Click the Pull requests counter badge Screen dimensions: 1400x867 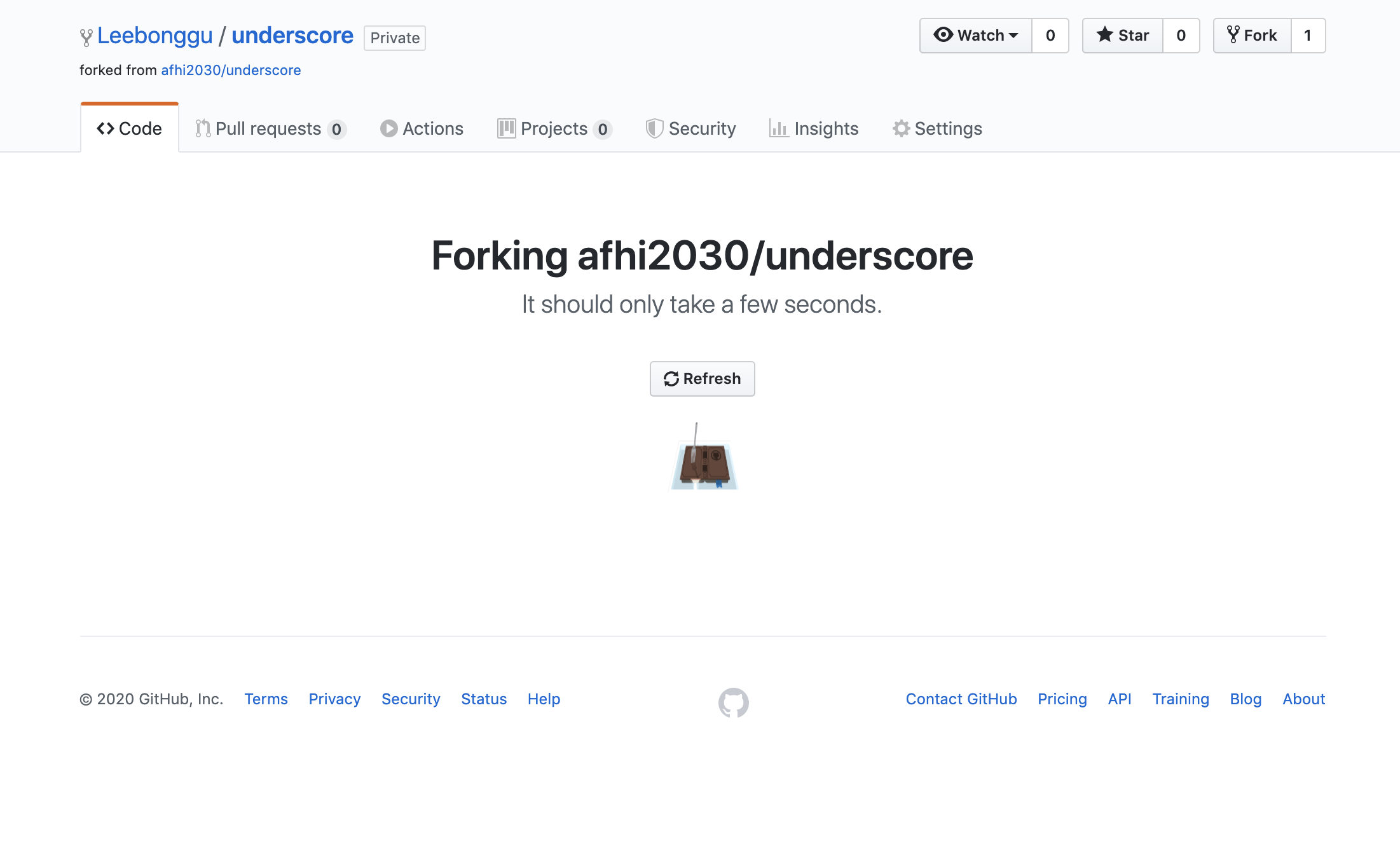point(336,129)
